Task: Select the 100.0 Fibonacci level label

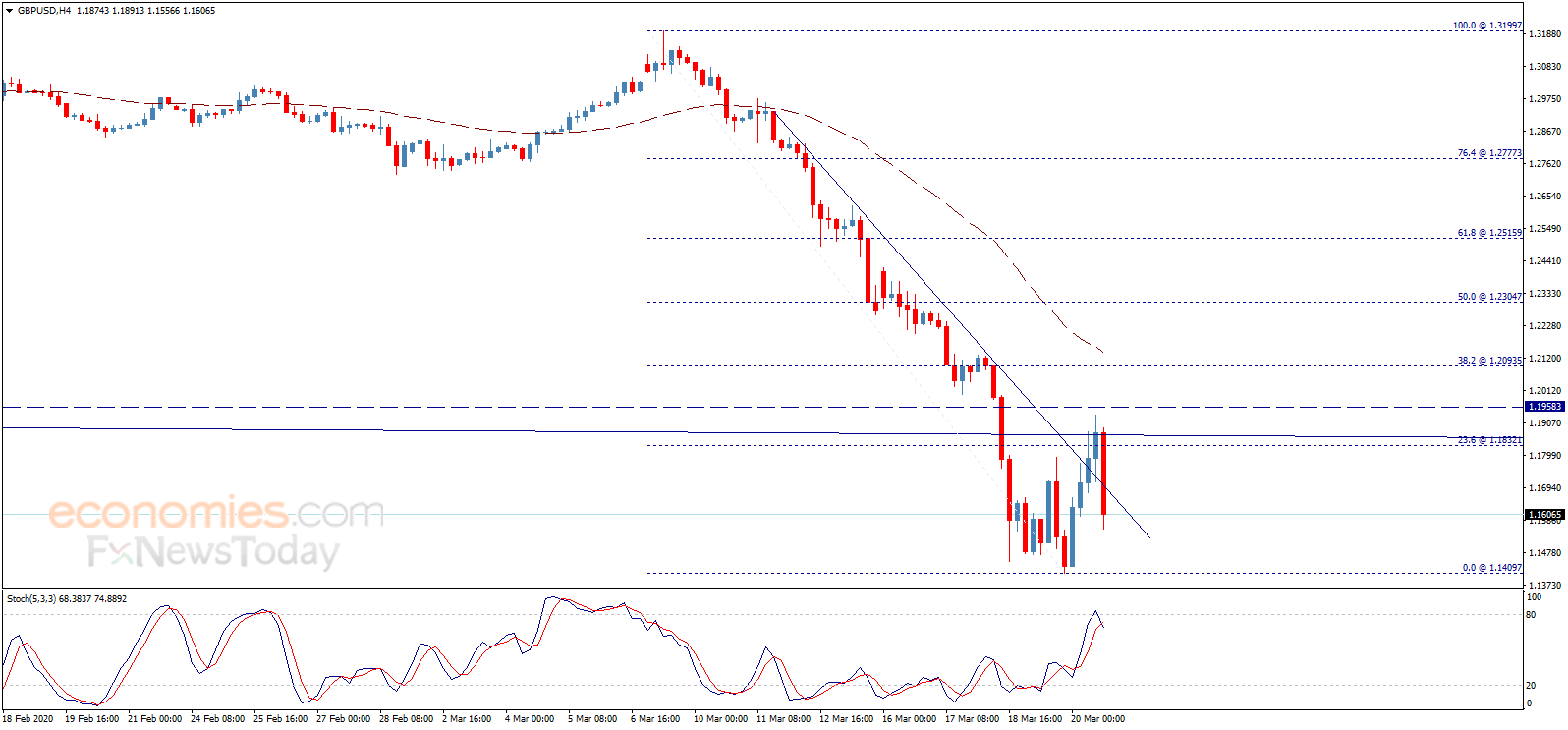Action: pos(1487,26)
